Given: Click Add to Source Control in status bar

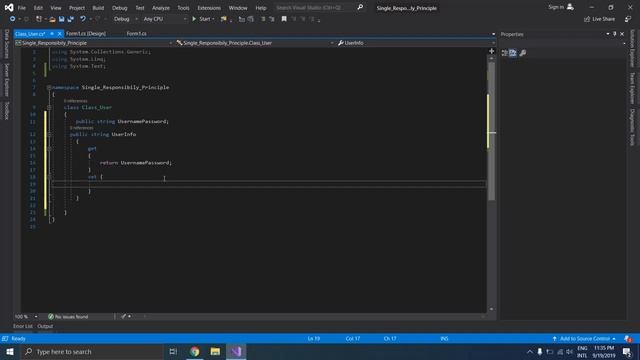Looking at the screenshot, I should pos(584,338).
